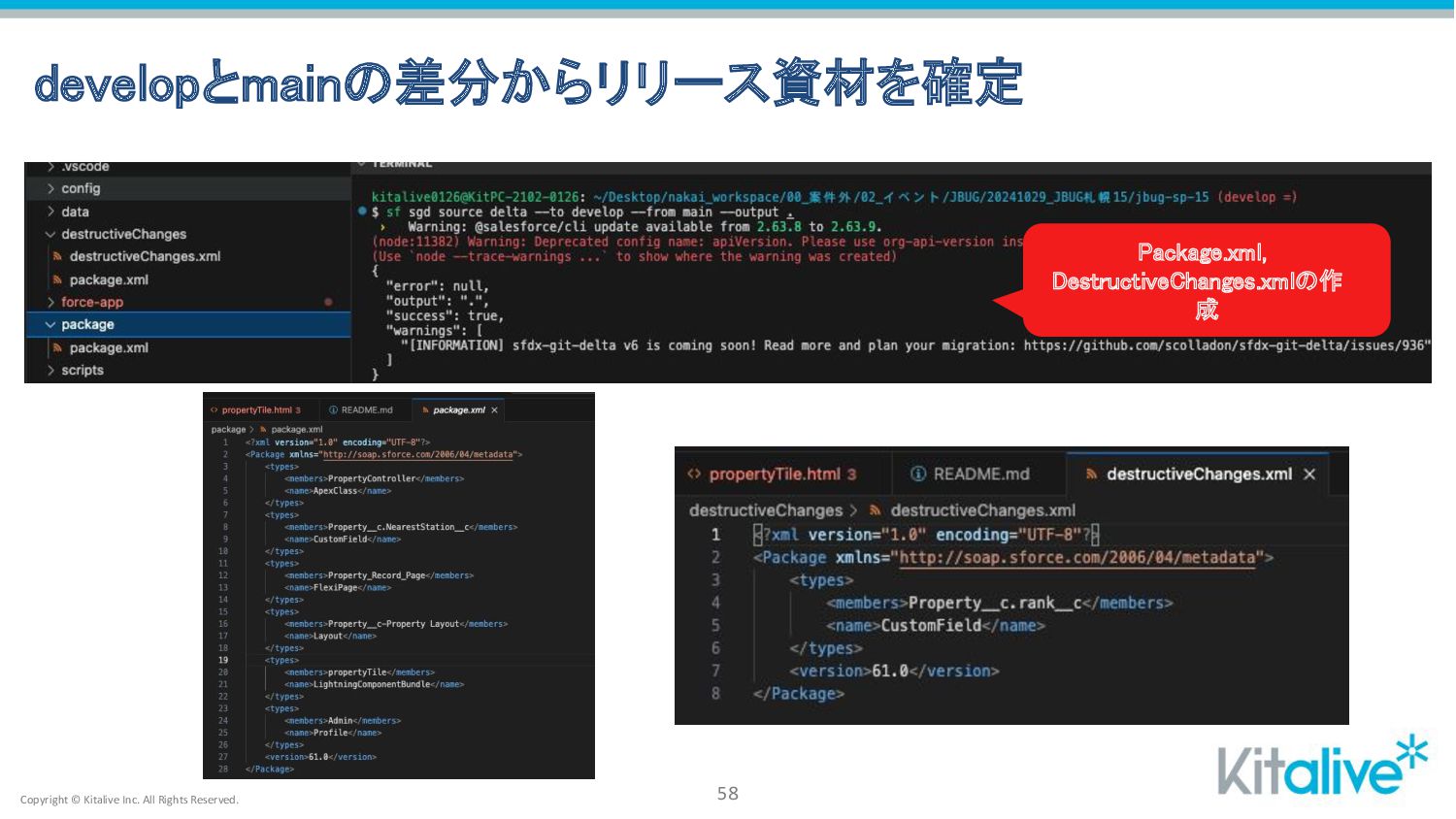Click Property_Record_Page member text

click(x=377, y=575)
